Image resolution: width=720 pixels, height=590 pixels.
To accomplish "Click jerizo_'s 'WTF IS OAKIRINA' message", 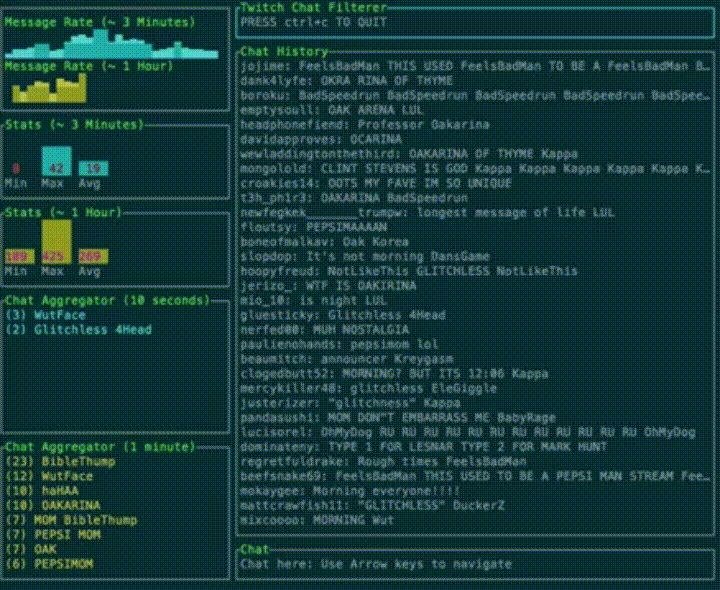I will (328, 286).
